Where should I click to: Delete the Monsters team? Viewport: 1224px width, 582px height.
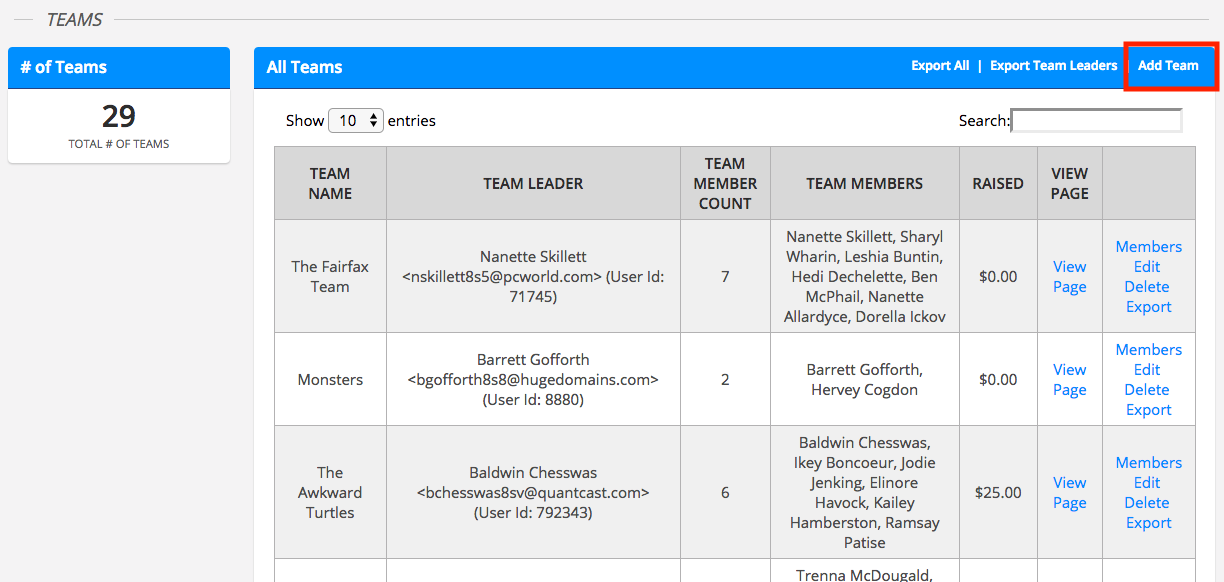point(1147,390)
